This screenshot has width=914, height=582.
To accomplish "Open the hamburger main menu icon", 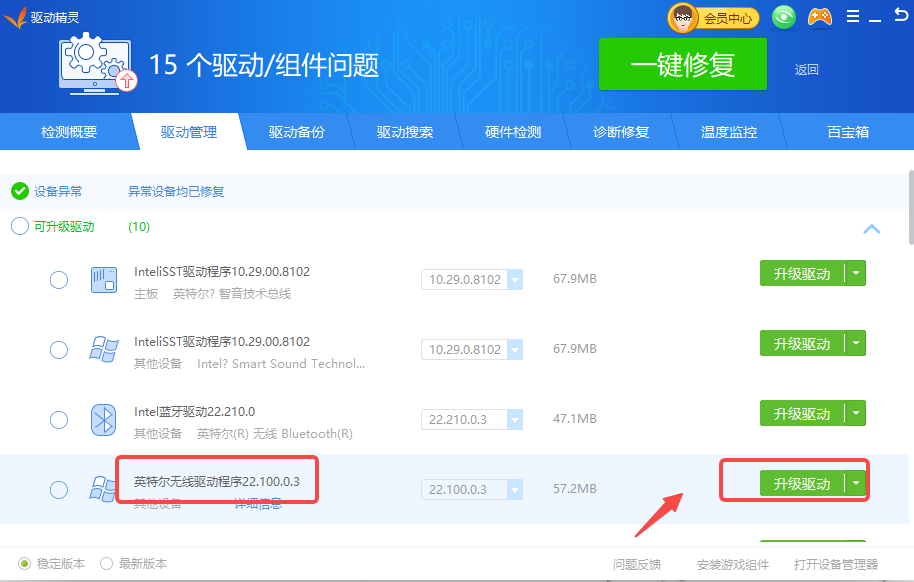I will point(852,17).
